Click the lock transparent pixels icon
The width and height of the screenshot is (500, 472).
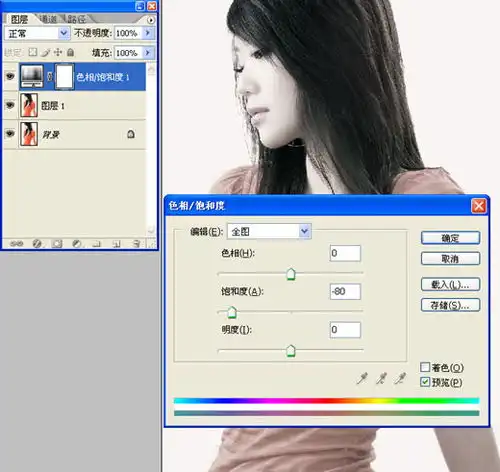pos(32,52)
